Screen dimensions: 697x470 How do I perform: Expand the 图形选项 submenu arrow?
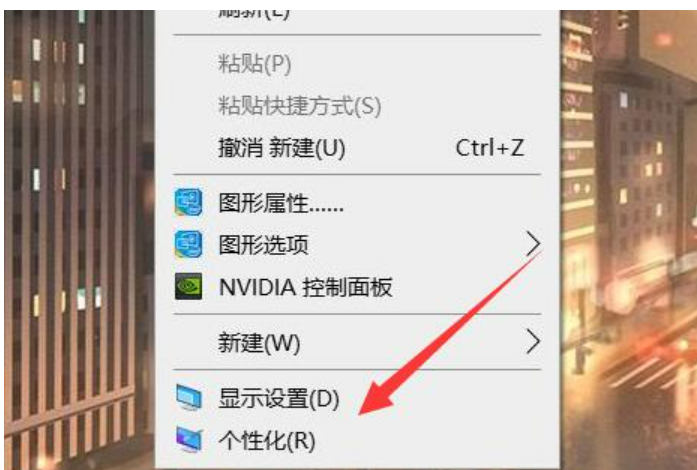click(533, 244)
